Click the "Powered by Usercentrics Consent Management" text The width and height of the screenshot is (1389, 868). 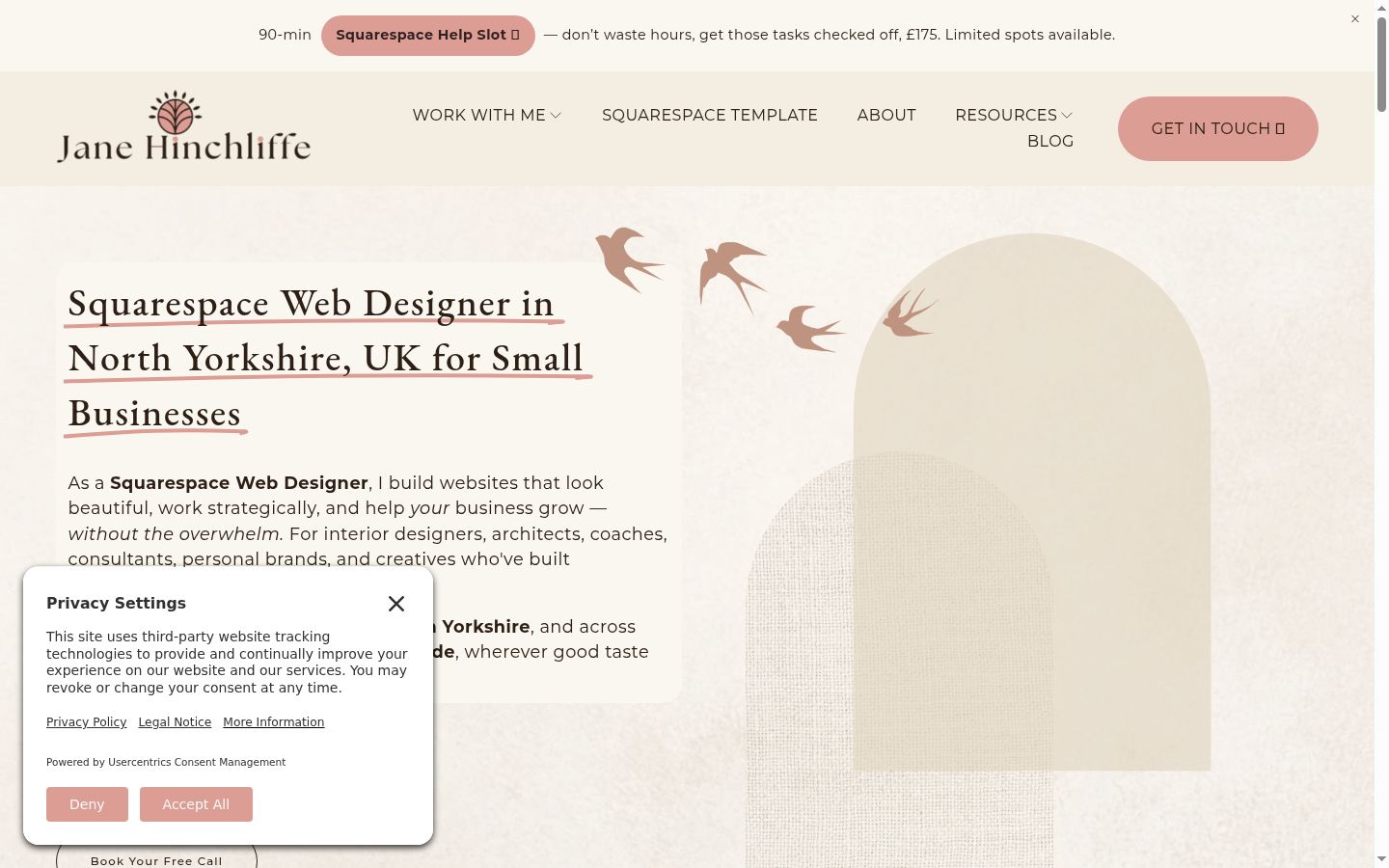coord(166,762)
